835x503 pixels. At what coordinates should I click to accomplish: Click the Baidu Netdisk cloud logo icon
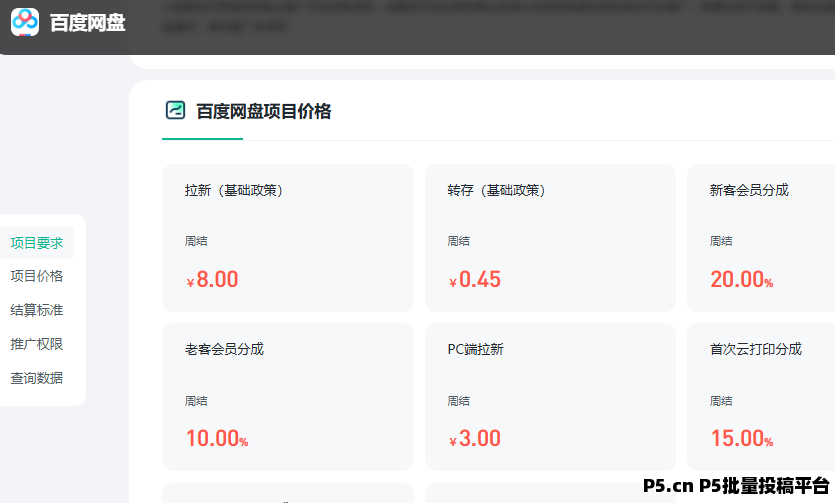click(x=25, y=22)
